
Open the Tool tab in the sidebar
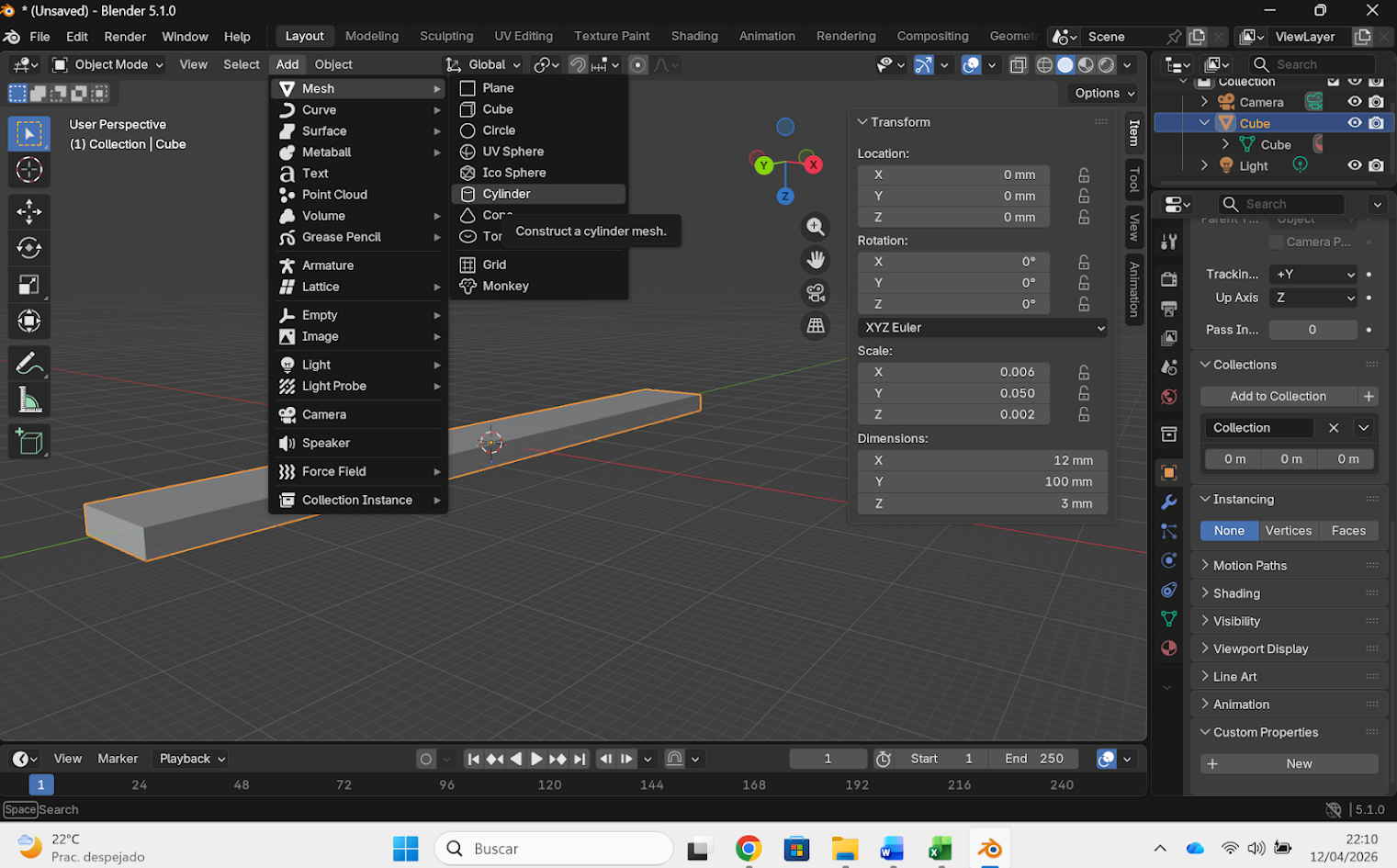(x=1134, y=179)
